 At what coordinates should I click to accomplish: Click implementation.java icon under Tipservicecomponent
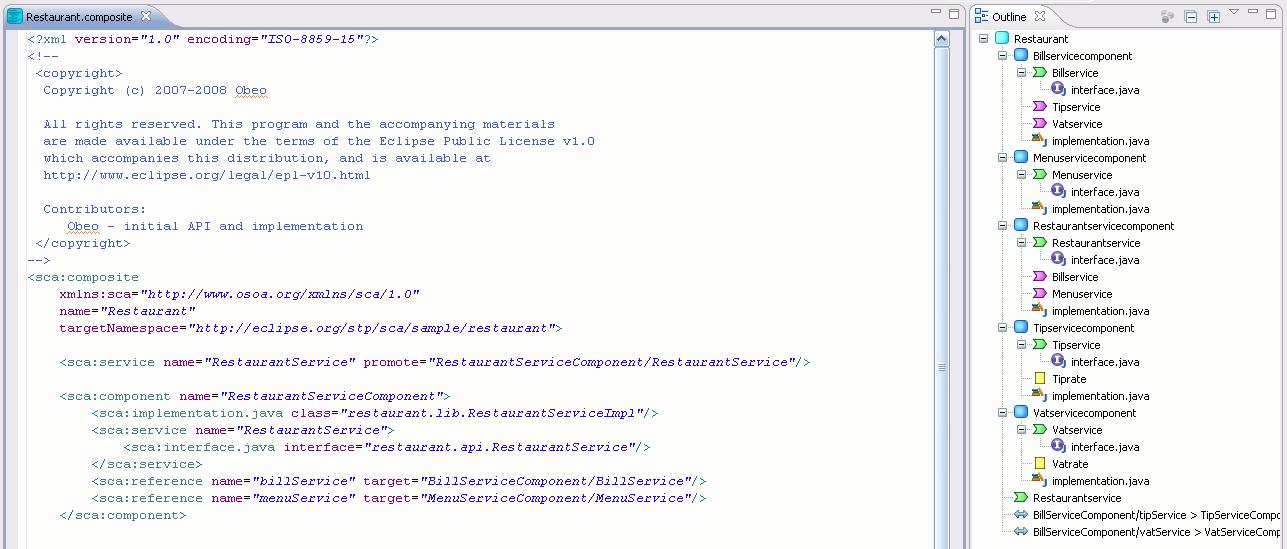[1039, 396]
